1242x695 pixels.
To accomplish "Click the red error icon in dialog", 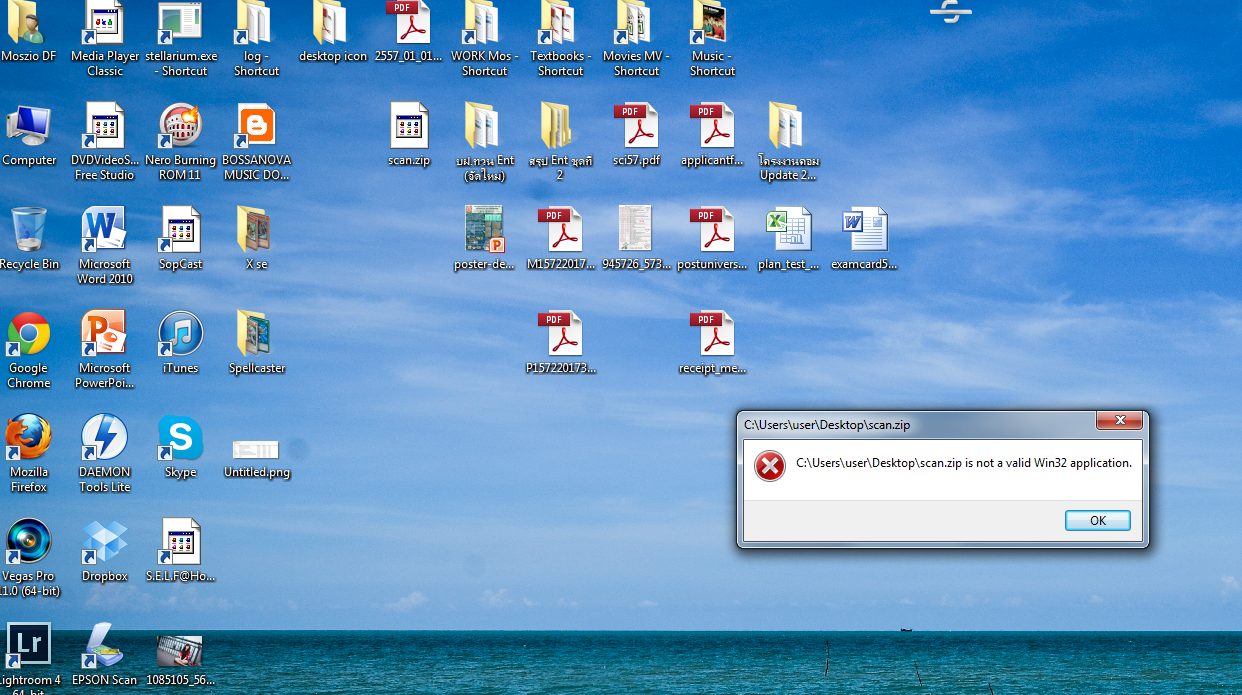I will click(770, 465).
